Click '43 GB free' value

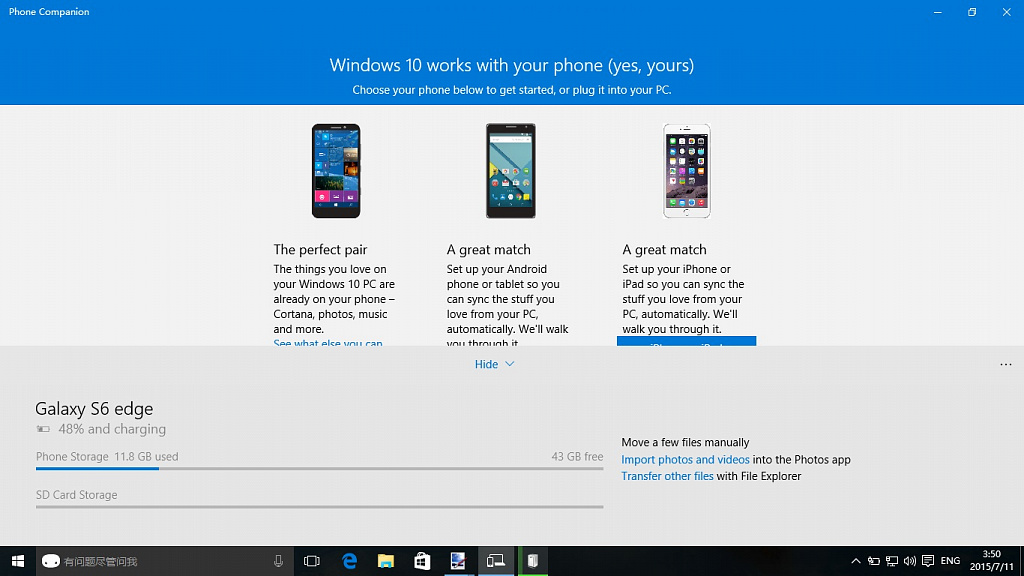[x=577, y=456]
